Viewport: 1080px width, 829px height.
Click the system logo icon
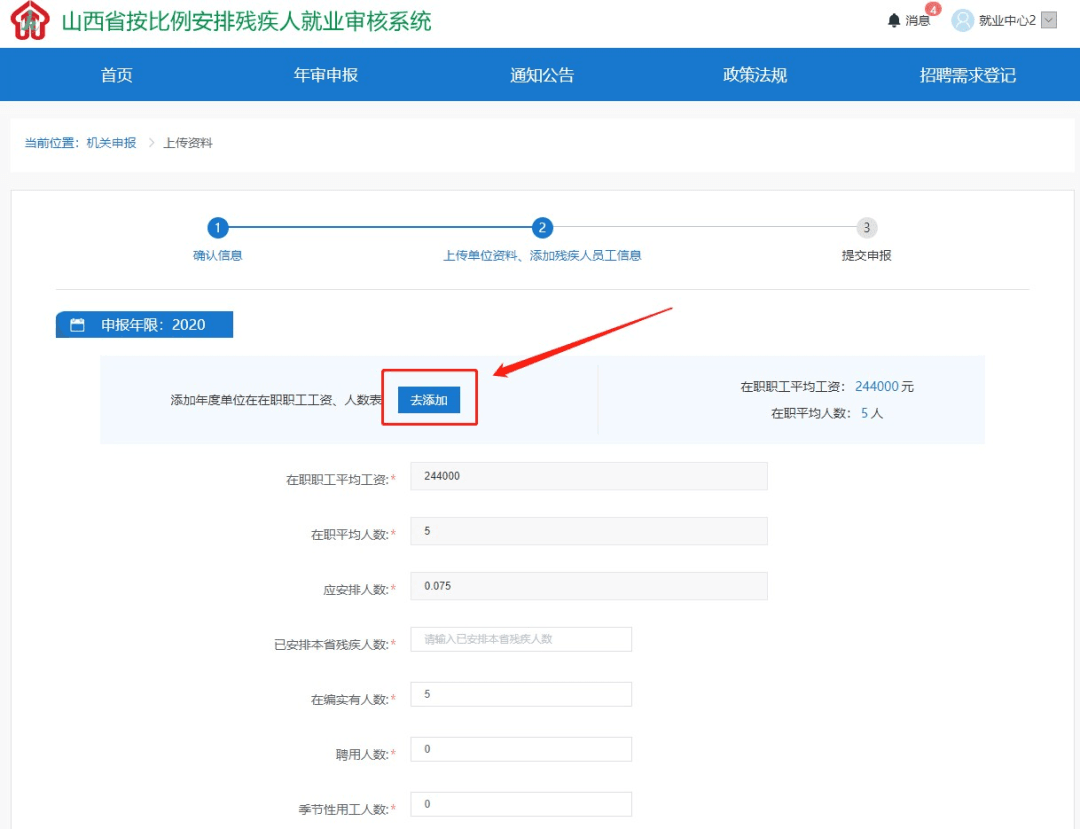tap(29, 20)
